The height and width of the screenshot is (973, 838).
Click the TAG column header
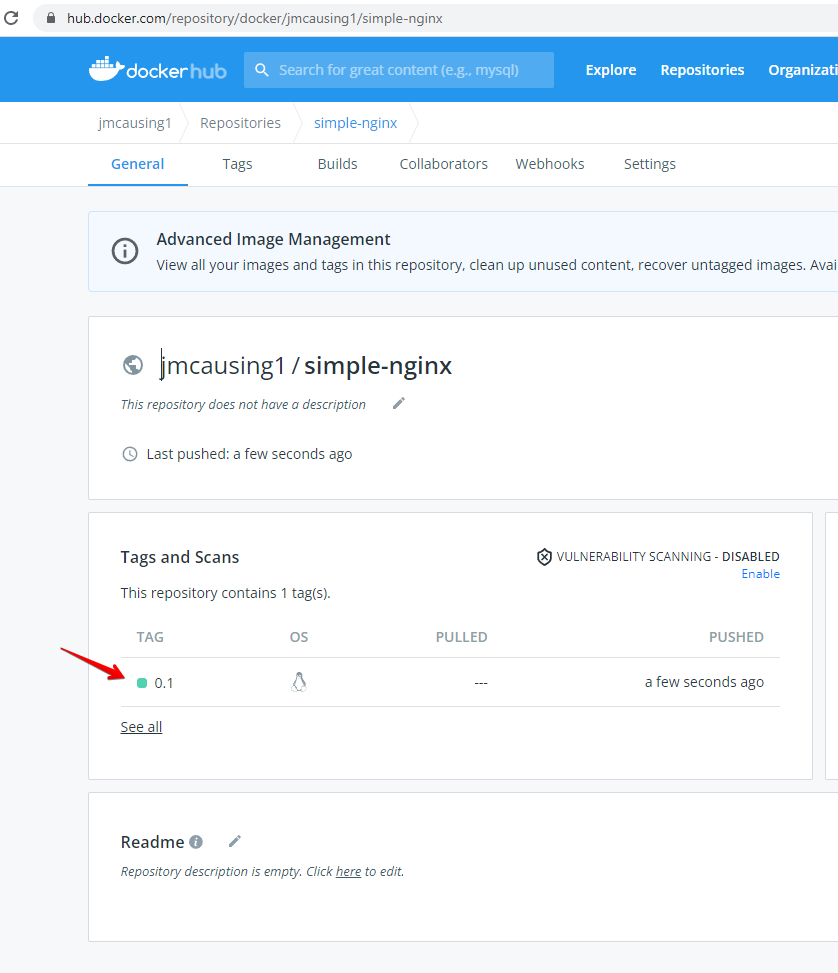pyautogui.click(x=150, y=637)
